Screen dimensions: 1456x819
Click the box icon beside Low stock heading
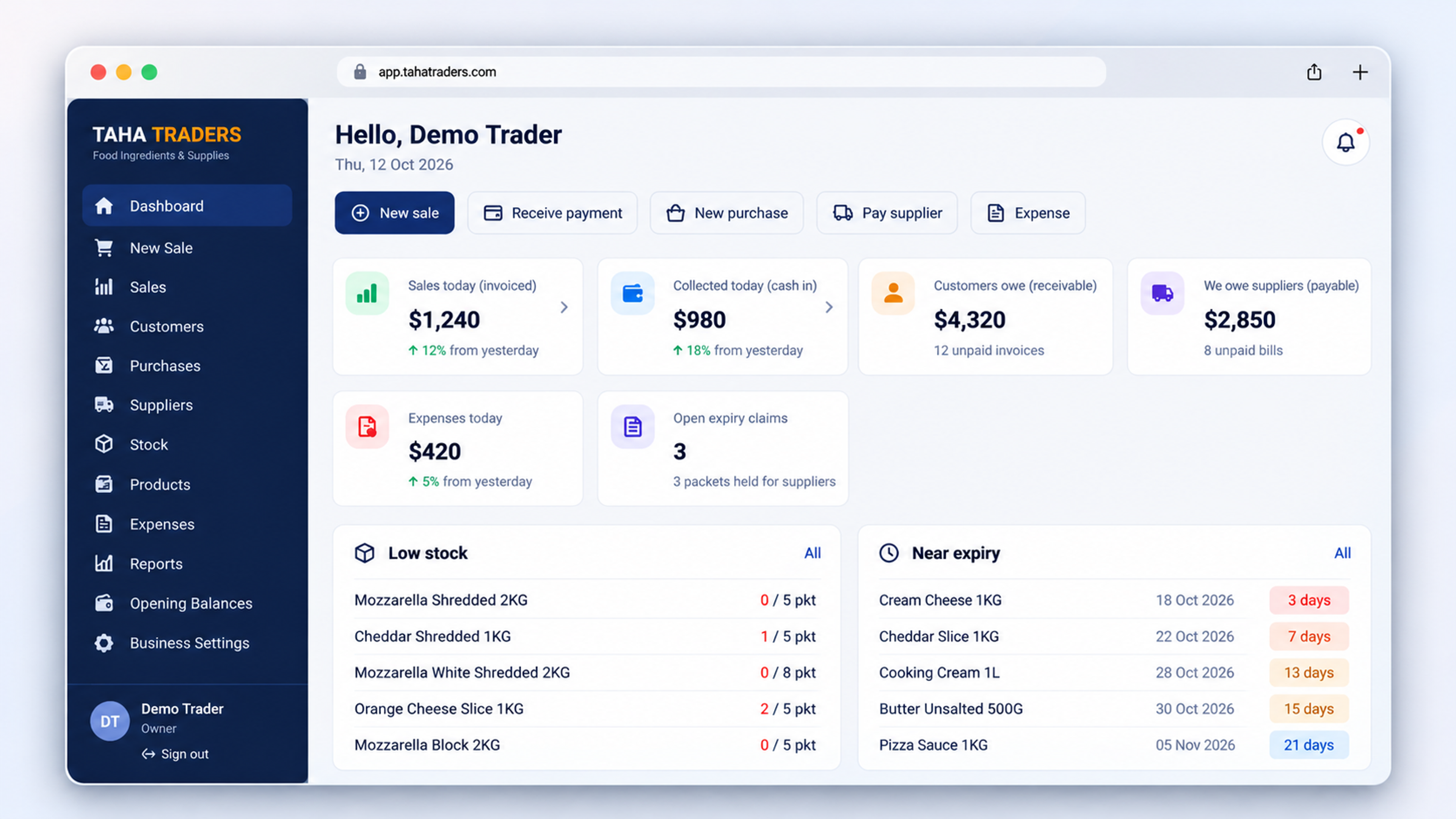point(364,553)
